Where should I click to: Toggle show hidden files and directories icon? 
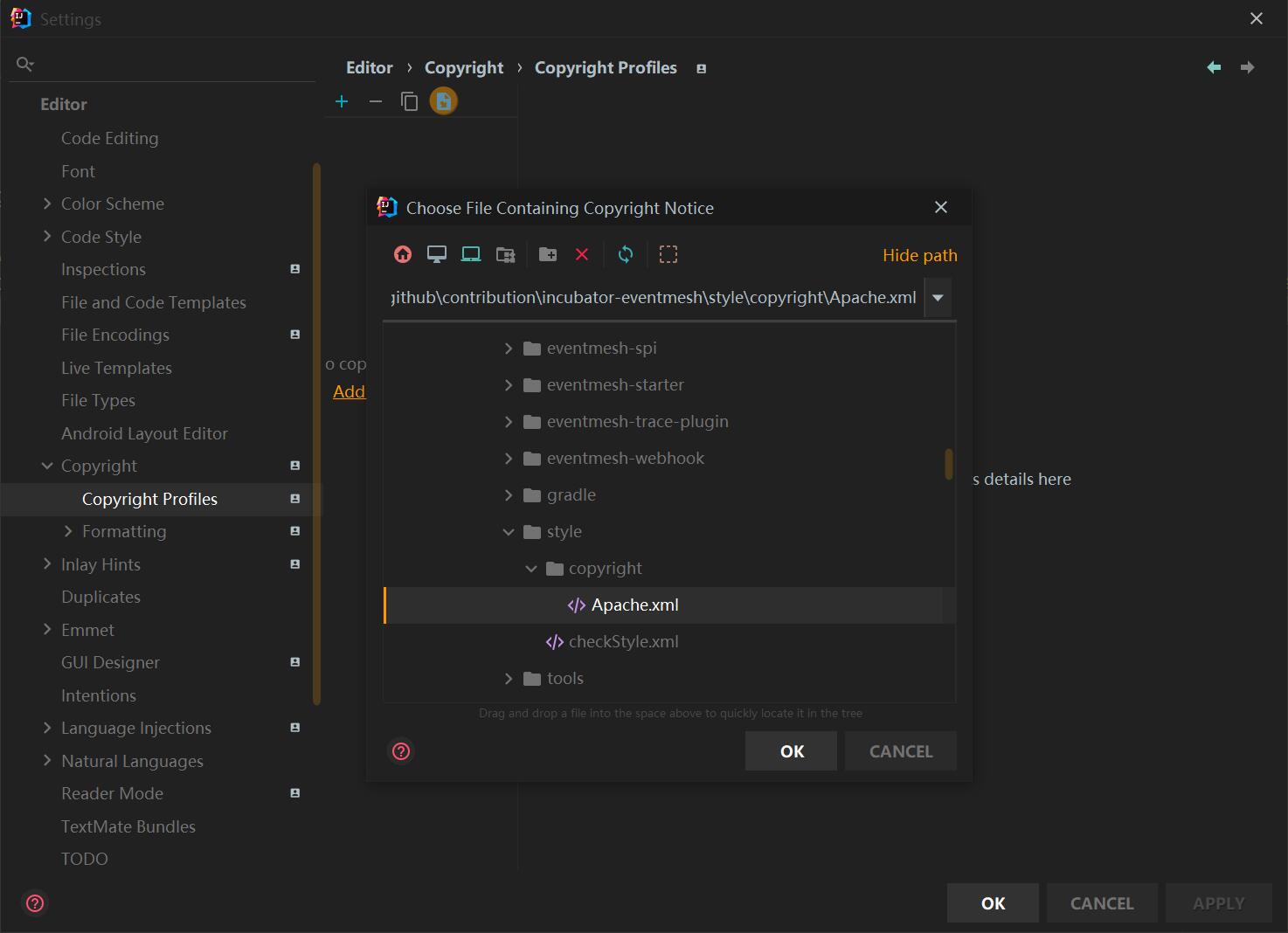[x=668, y=254]
